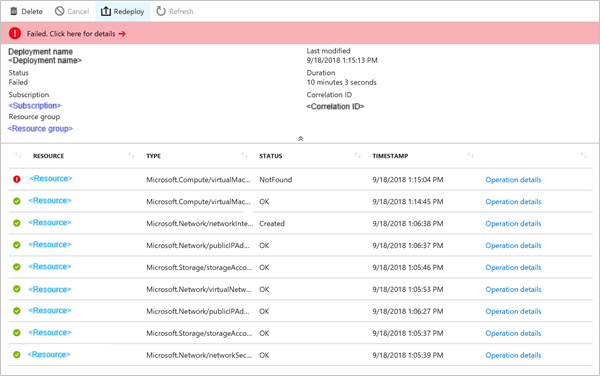Viewport: 600px width, 376px height.
Task: Click the Refresh toolbar button
Action: [x=174, y=11]
